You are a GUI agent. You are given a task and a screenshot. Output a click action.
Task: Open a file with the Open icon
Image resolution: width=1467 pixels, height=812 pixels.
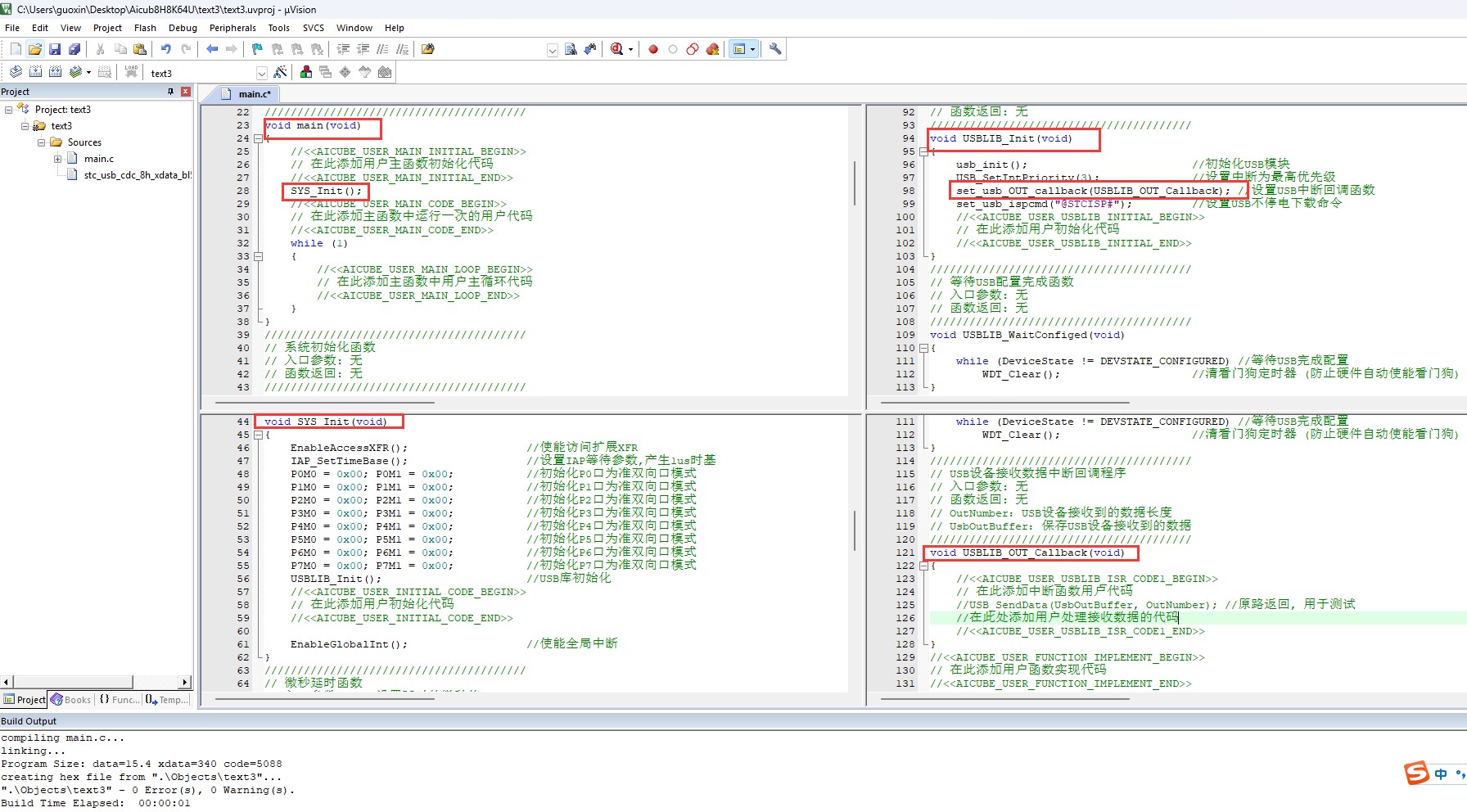[x=35, y=49]
